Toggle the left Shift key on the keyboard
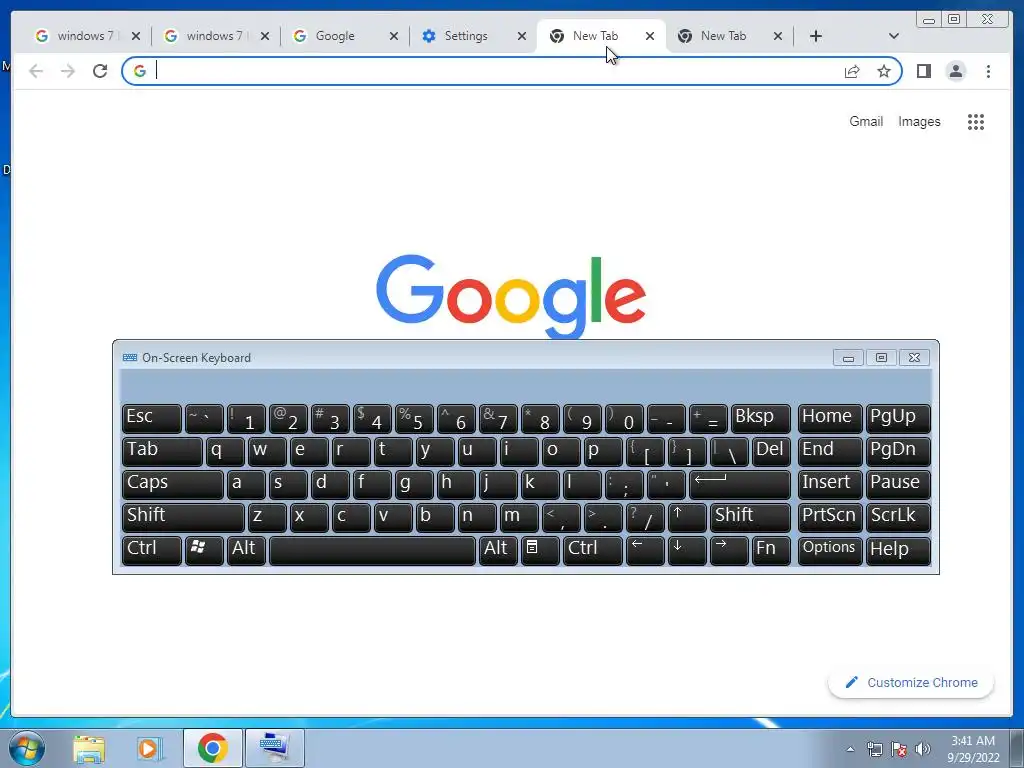The height and width of the screenshot is (768, 1024). point(183,517)
